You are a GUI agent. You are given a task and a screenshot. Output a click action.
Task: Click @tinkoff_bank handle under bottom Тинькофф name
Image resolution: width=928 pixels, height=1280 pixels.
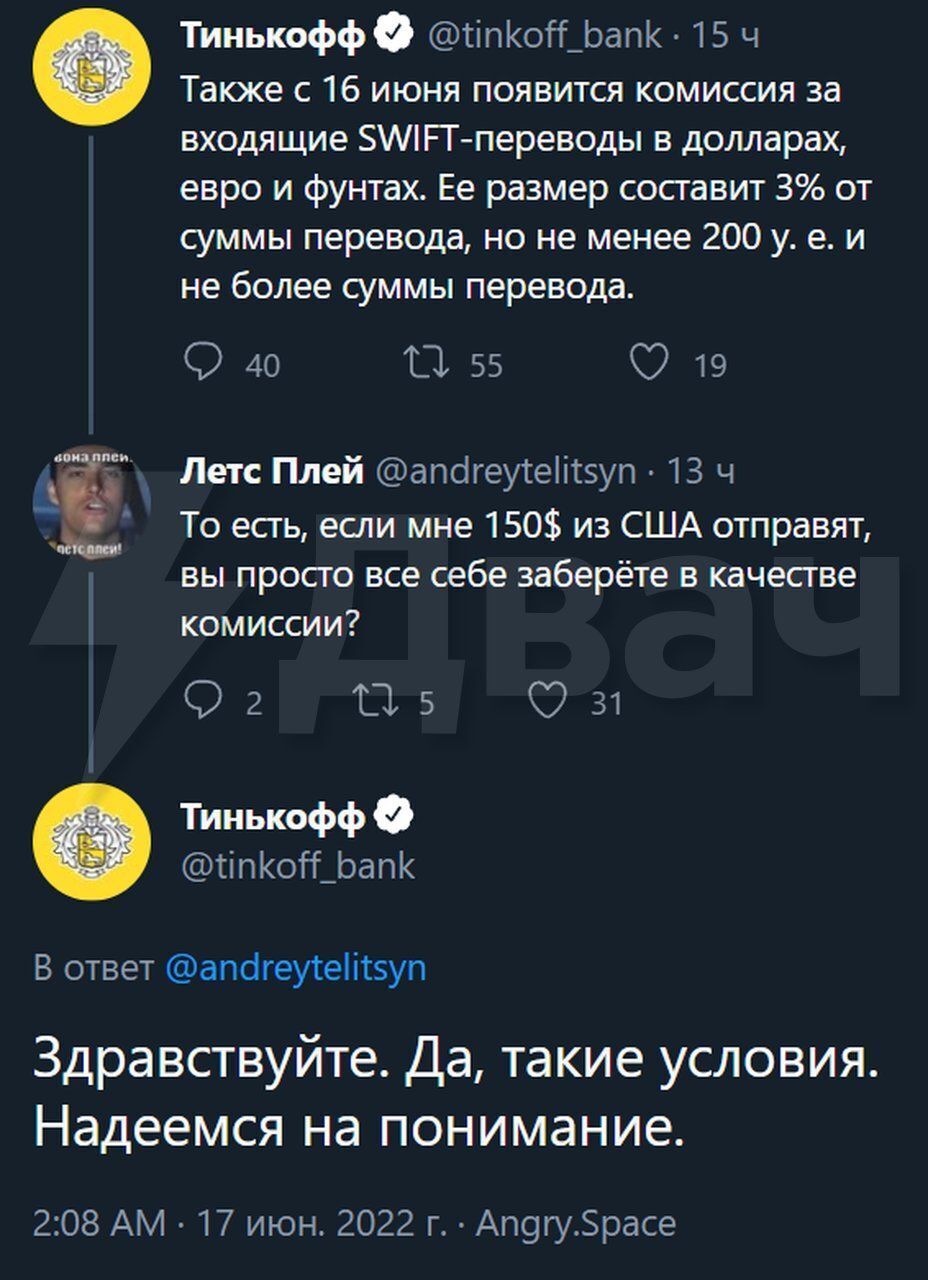coord(297,865)
